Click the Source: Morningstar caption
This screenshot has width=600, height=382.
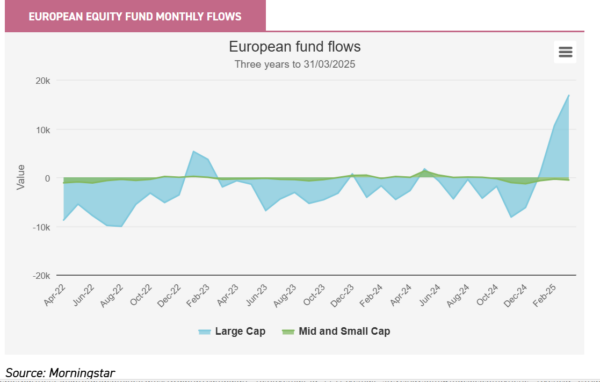tap(60, 373)
